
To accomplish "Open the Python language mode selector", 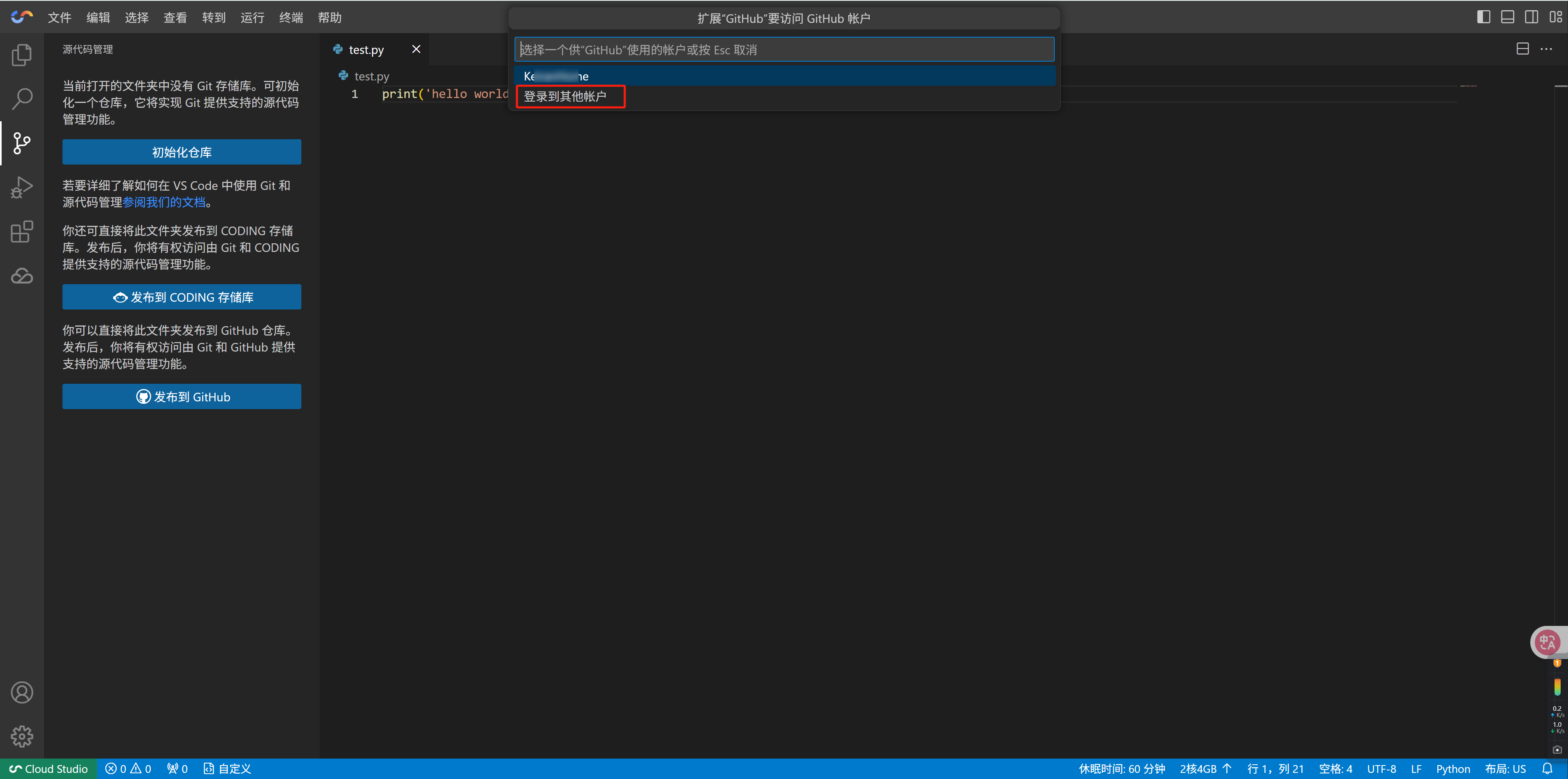I will [x=1452, y=768].
